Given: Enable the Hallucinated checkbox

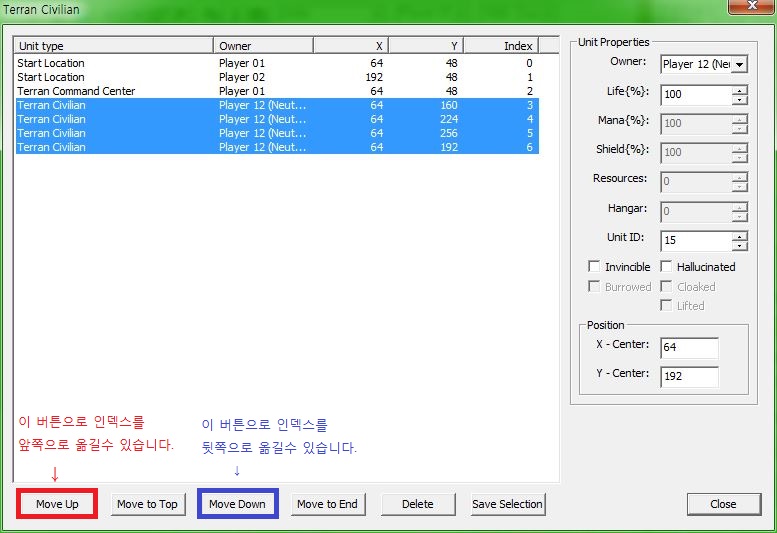Looking at the screenshot, I should point(666,266).
